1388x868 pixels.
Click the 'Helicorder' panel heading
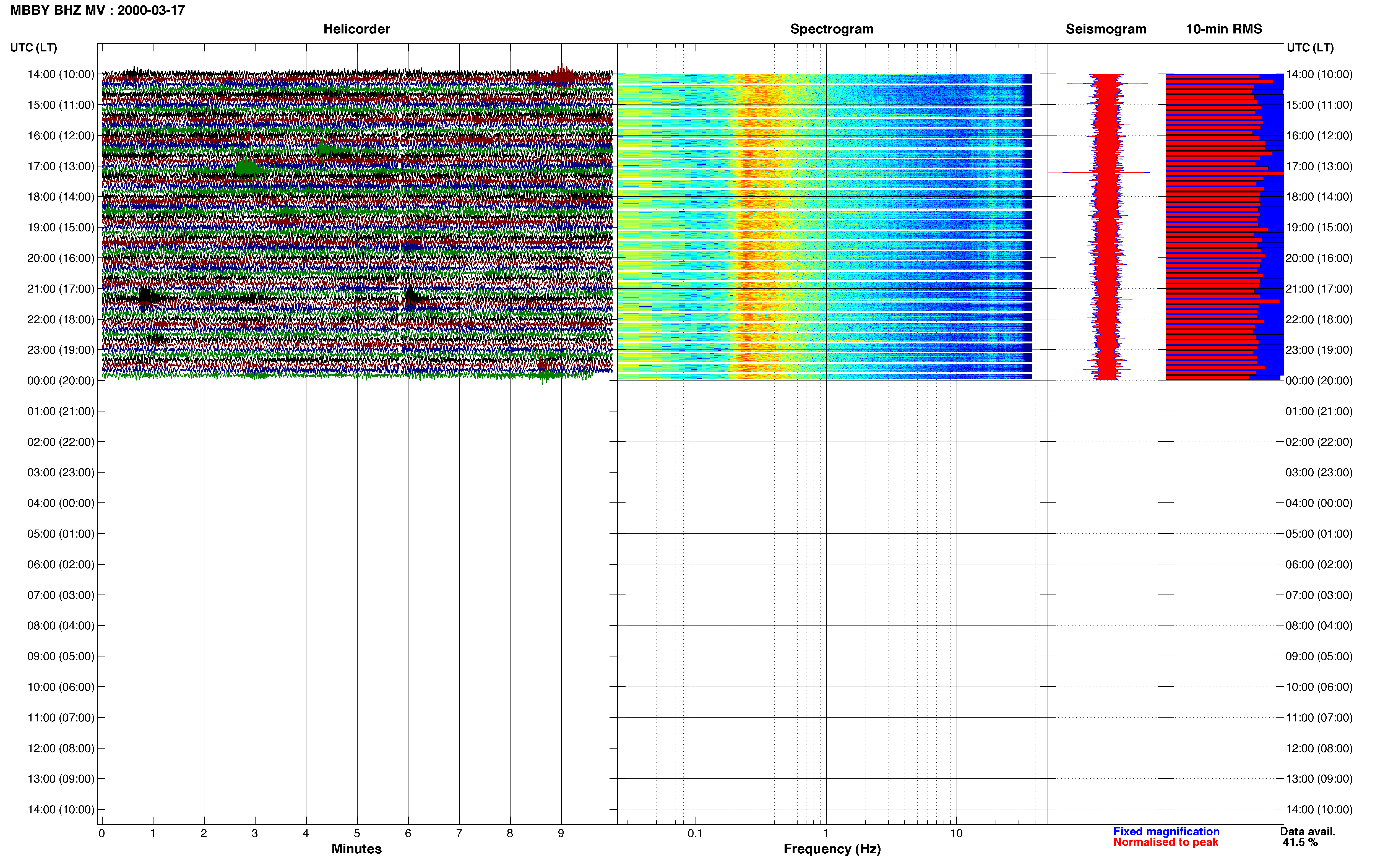[356, 29]
